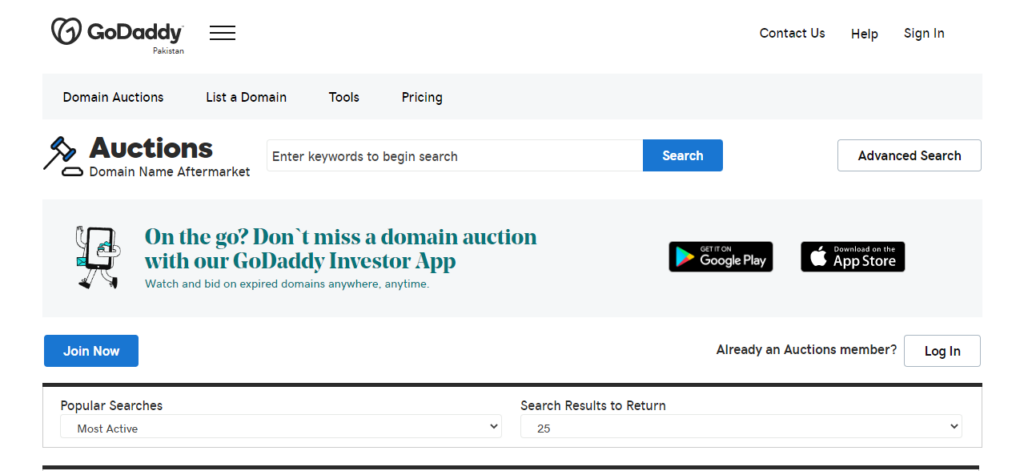Click the walking phone illustration
Screen dimensions: 1024x471
coord(97,257)
